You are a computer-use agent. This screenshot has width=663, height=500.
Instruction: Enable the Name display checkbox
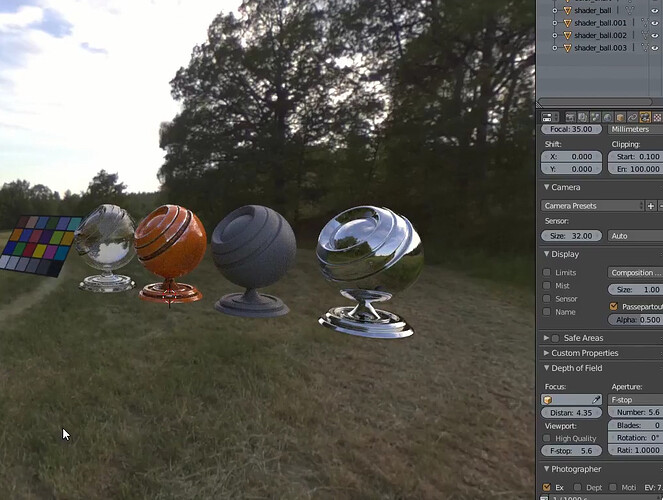pos(547,311)
